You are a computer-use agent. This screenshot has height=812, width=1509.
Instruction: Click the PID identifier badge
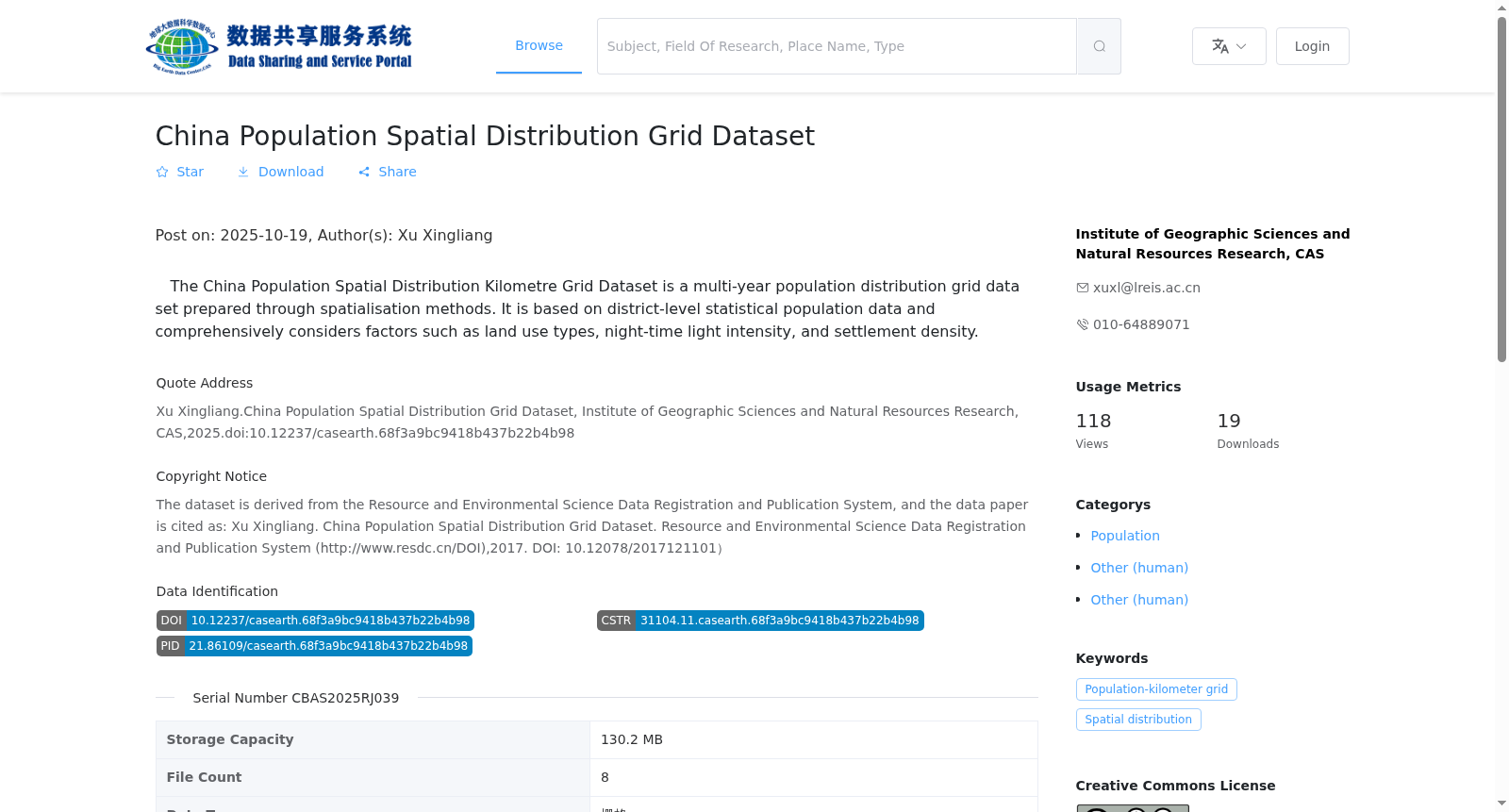[x=314, y=646]
